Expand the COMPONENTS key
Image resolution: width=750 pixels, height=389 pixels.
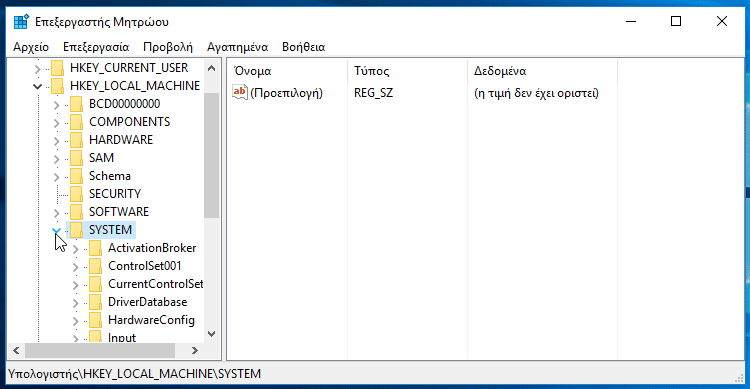click(x=56, y=123)
